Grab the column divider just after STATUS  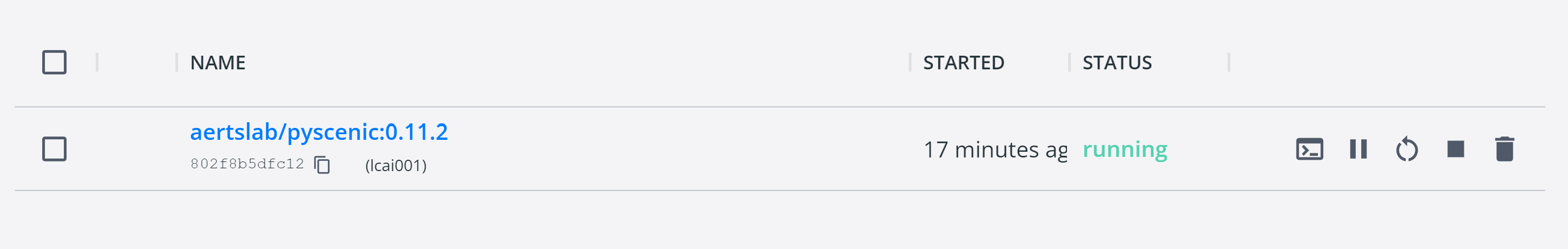click(1229, 63)
